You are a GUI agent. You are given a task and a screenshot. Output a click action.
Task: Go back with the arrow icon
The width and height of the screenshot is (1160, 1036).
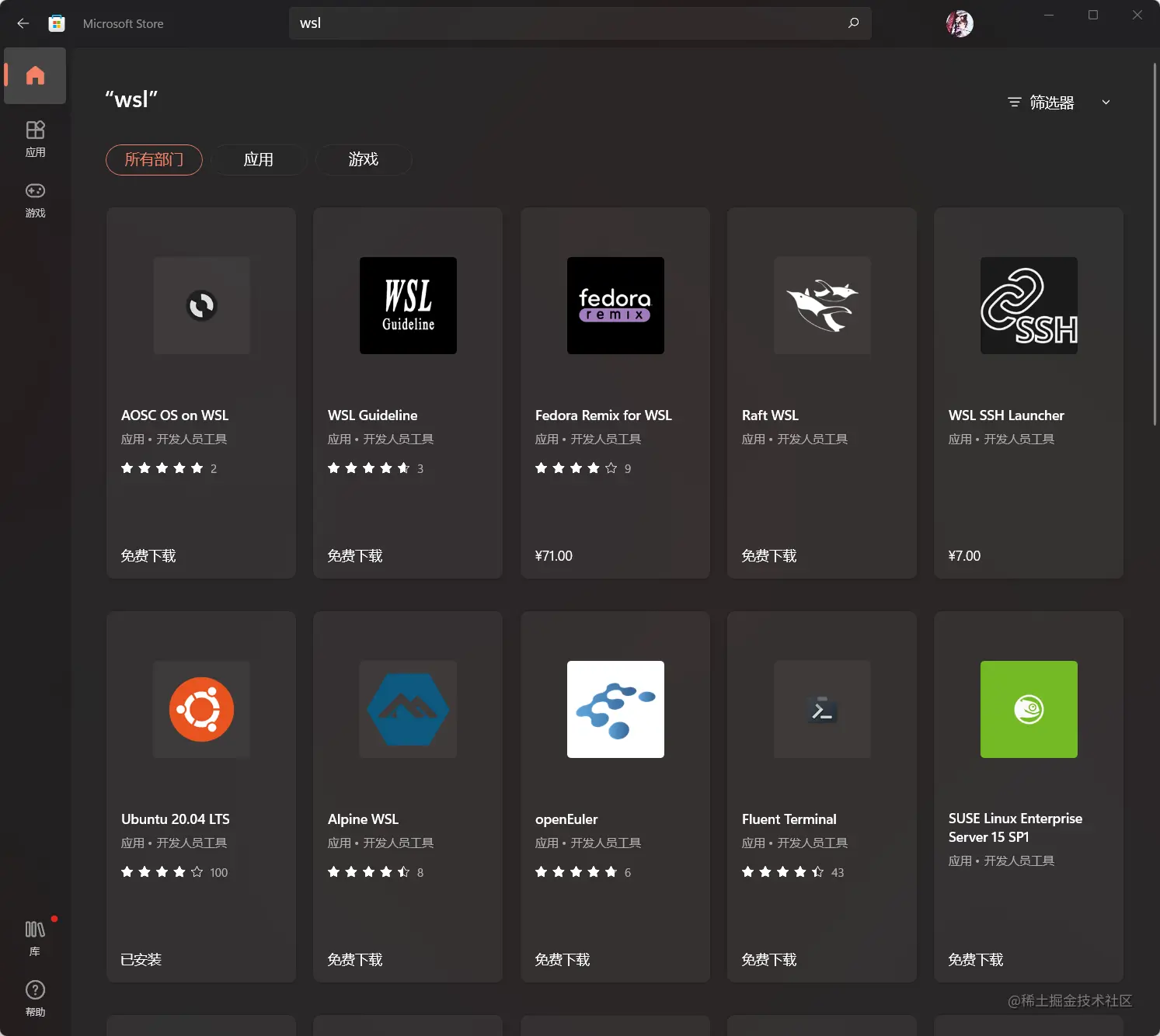click(x=23, y=23)
